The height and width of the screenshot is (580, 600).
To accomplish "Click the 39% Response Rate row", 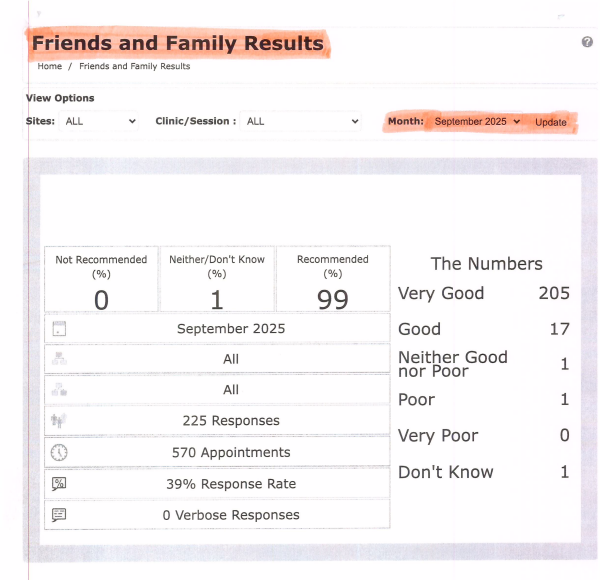I will pyautogui.click(x=231, y=484).
